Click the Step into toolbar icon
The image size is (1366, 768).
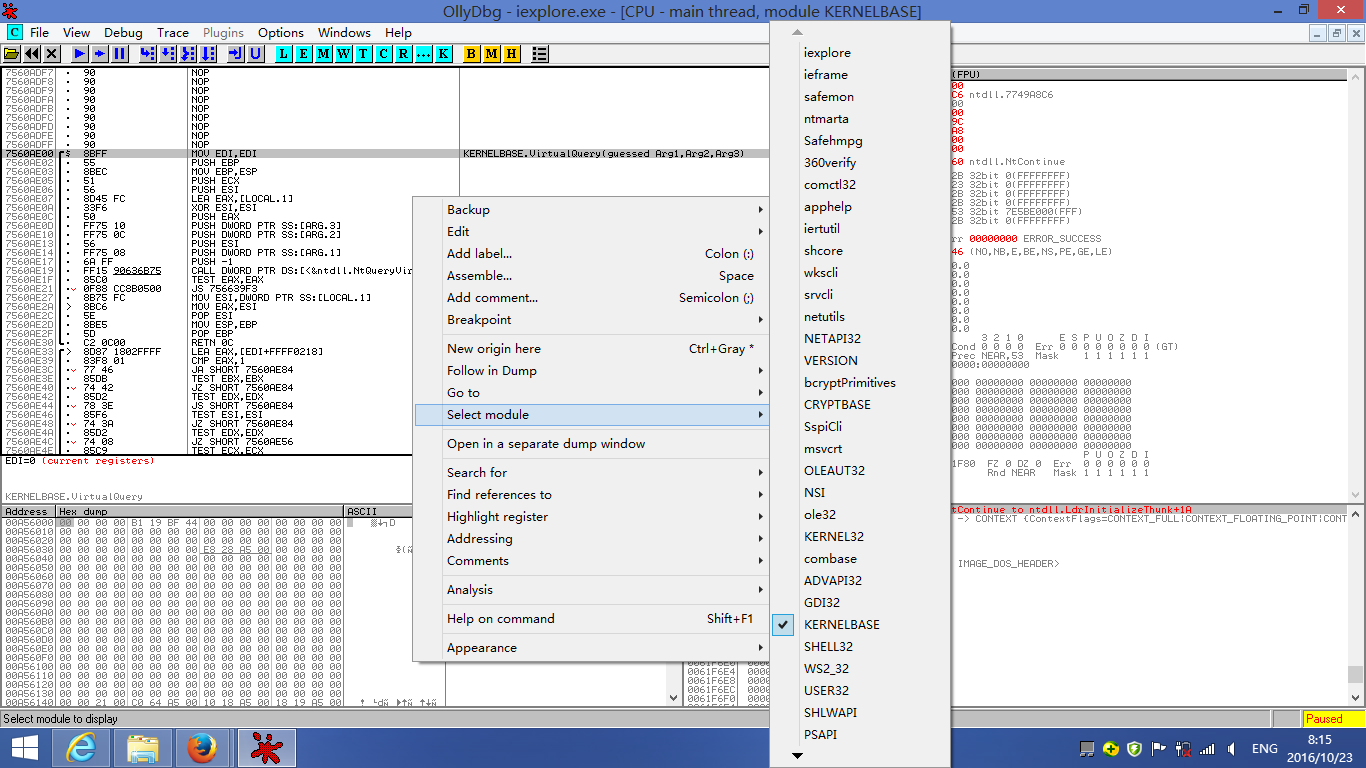tap(148, 53)
